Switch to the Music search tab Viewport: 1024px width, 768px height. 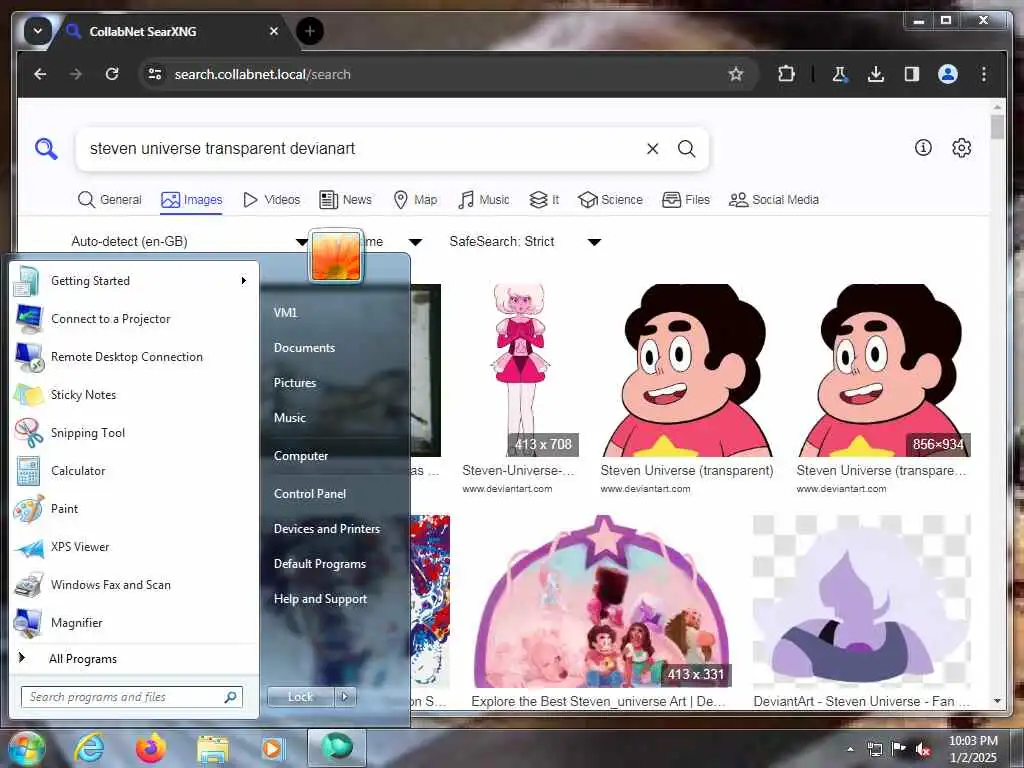pyautogui.click(x=484, y=200)
